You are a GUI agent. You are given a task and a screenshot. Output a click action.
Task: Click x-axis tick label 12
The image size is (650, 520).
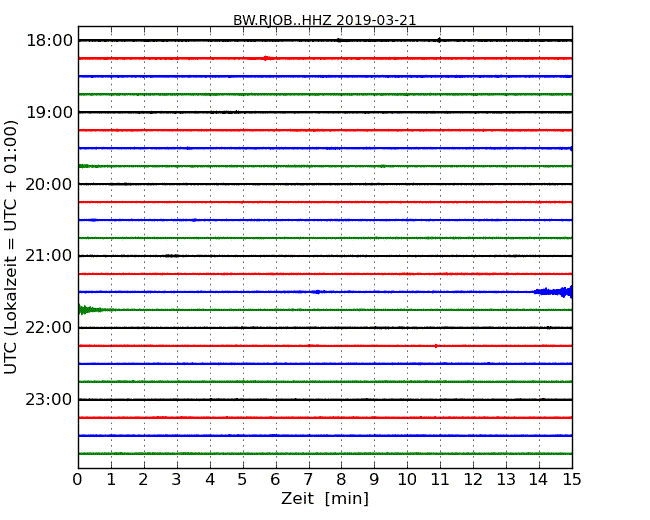point(473,480)
